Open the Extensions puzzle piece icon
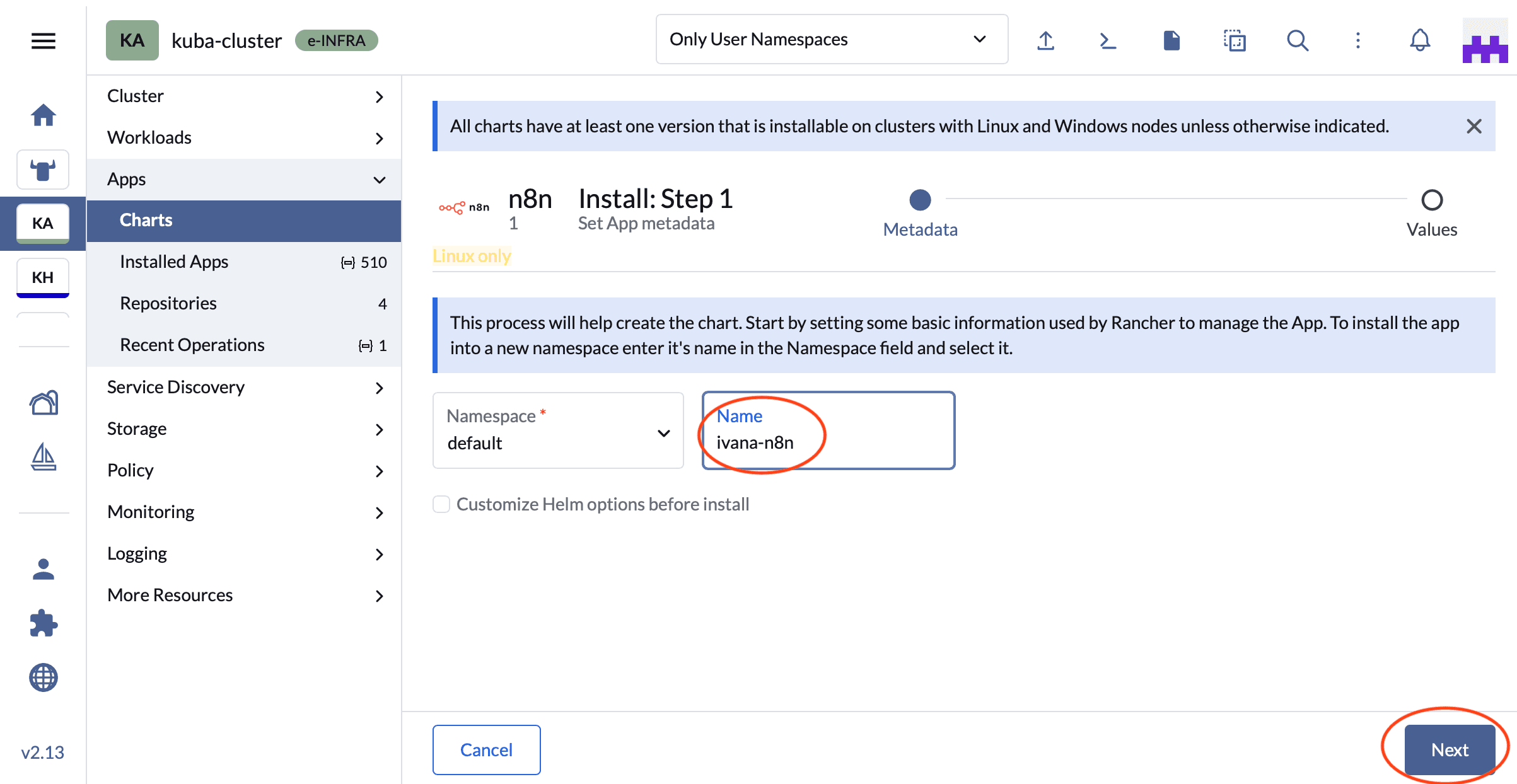Screen dimensions: 1517x784 (43, 623)
